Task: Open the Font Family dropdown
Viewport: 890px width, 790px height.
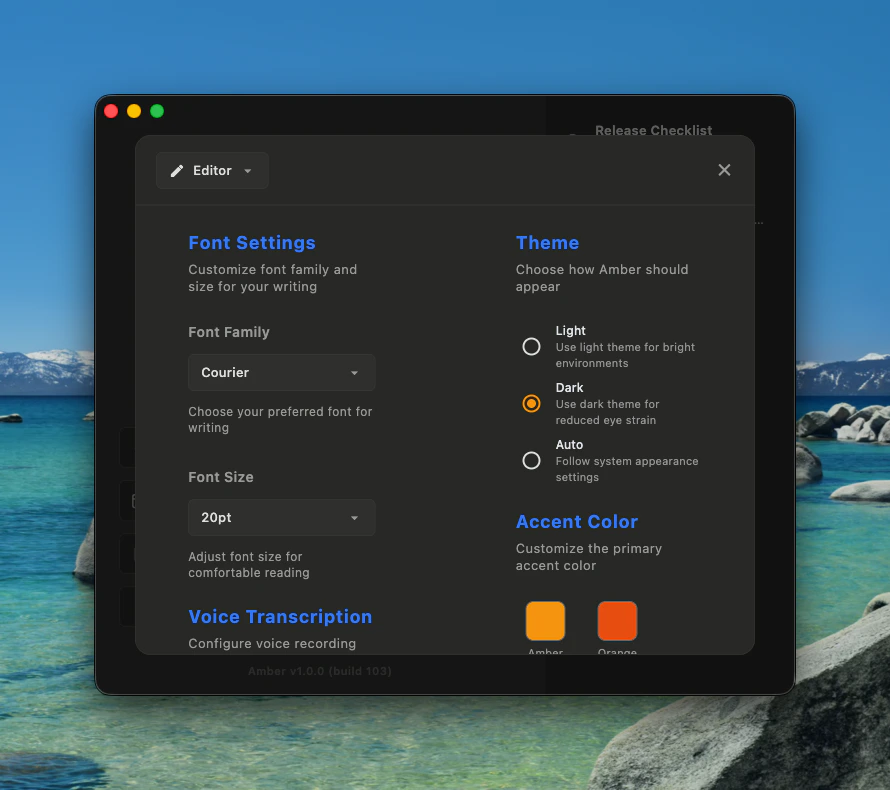Action: pyautogui.click(x=281, y=372)
